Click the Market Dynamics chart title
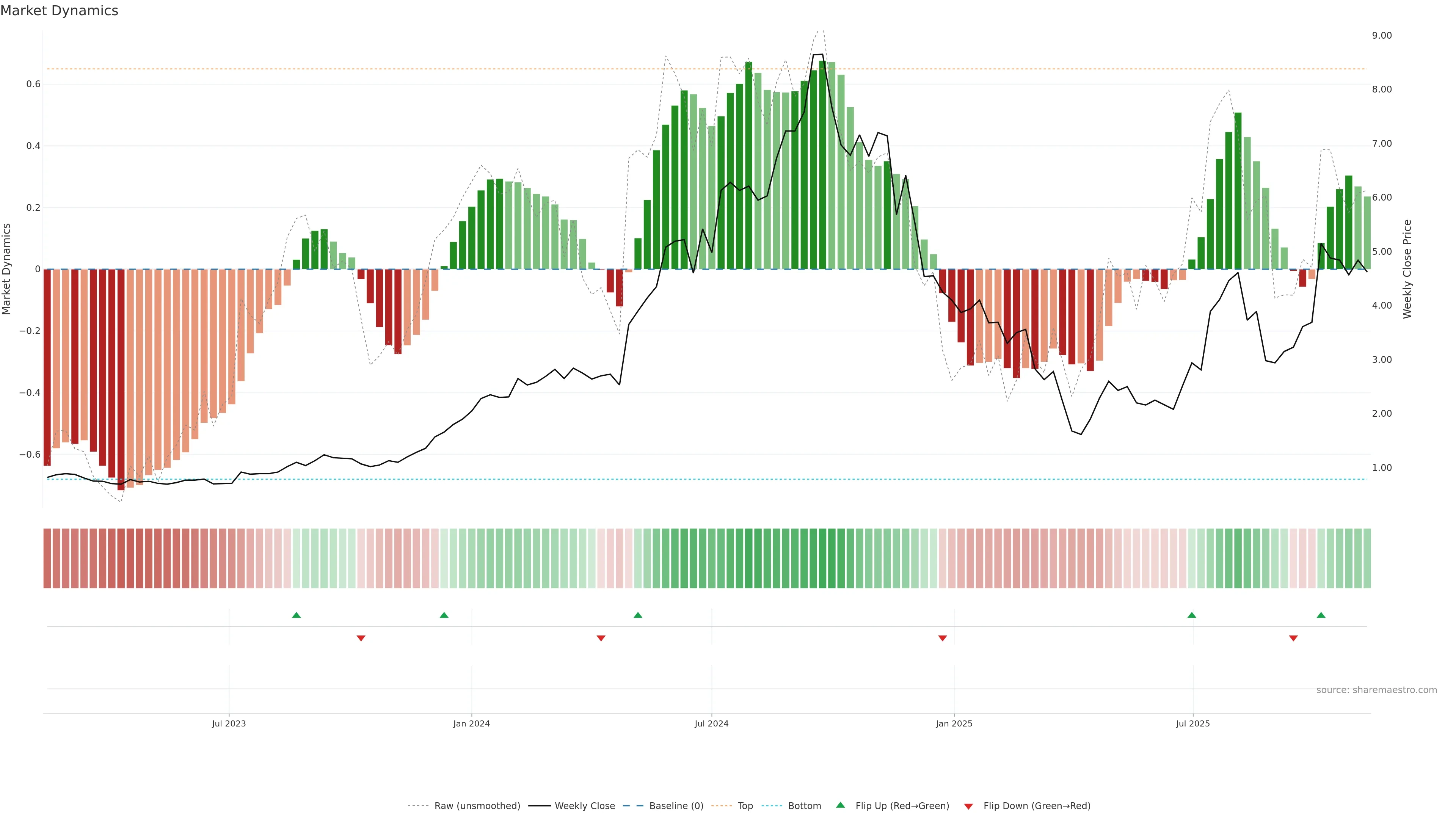1456x819 pixels. pos(60,11)
